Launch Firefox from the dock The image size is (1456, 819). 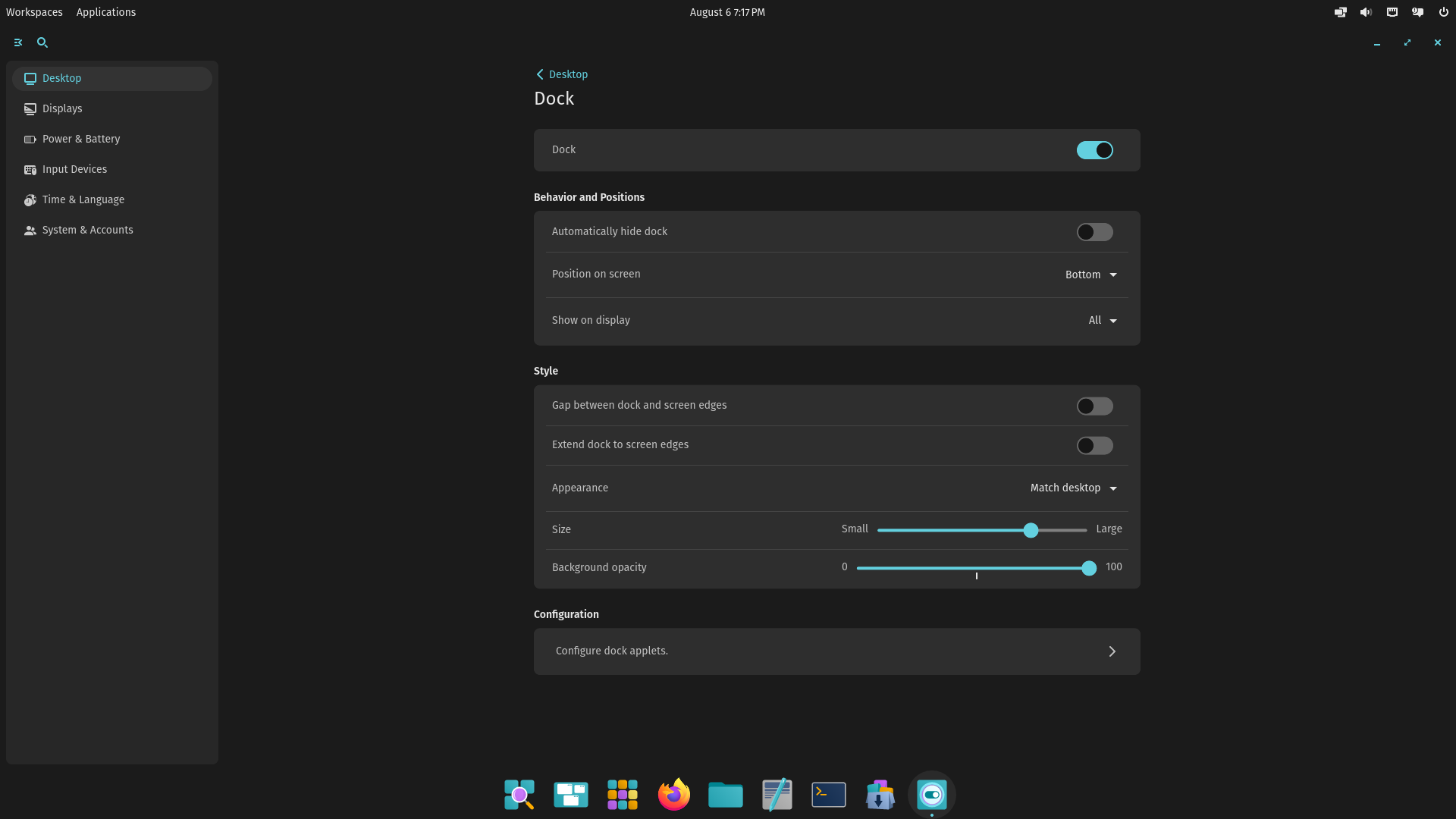tap(674, 795)
